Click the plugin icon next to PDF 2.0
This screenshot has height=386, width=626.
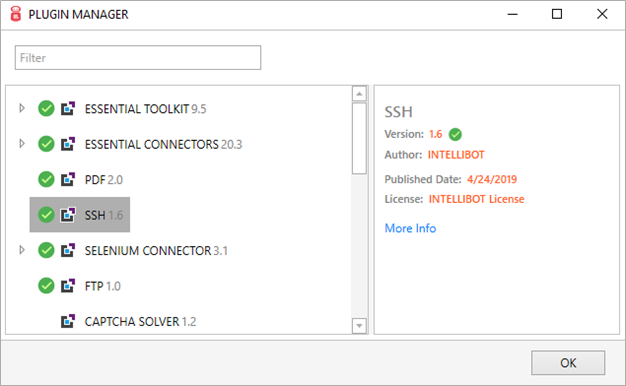click(68, 179)
